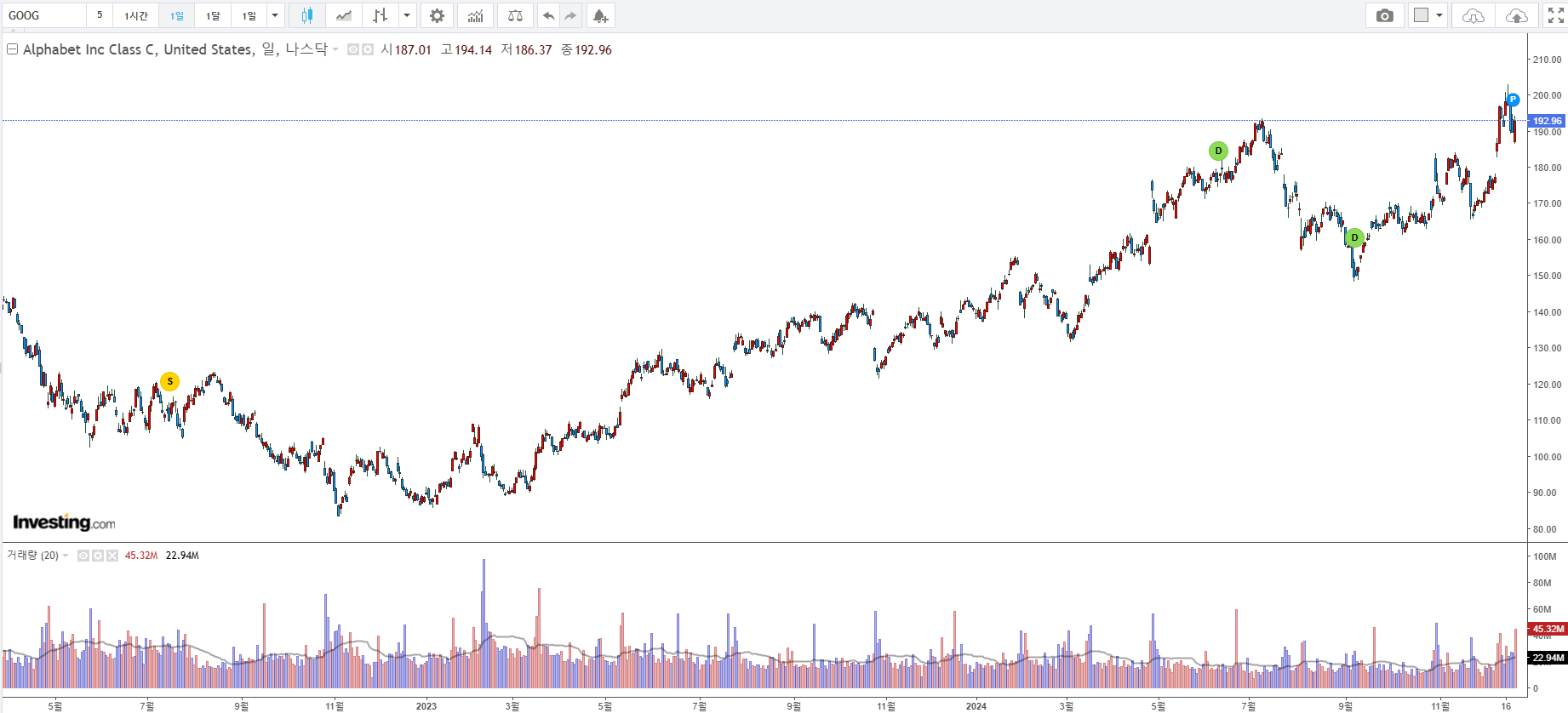Click the 시 187.01 open value in legend
Screen dimensions: 1568x713
[x=406, y=49]
